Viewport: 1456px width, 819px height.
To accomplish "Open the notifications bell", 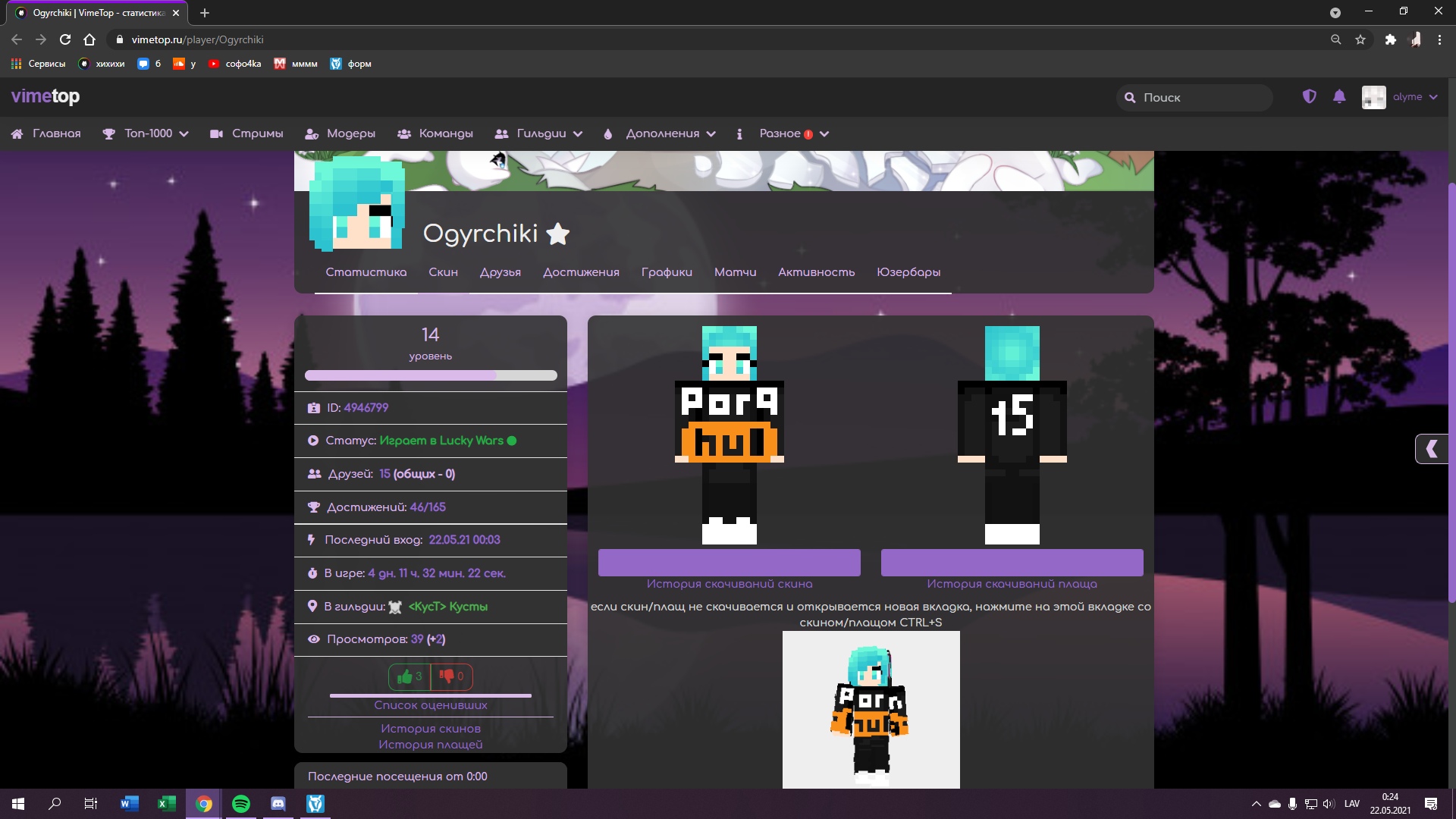I will (1339, 96).
